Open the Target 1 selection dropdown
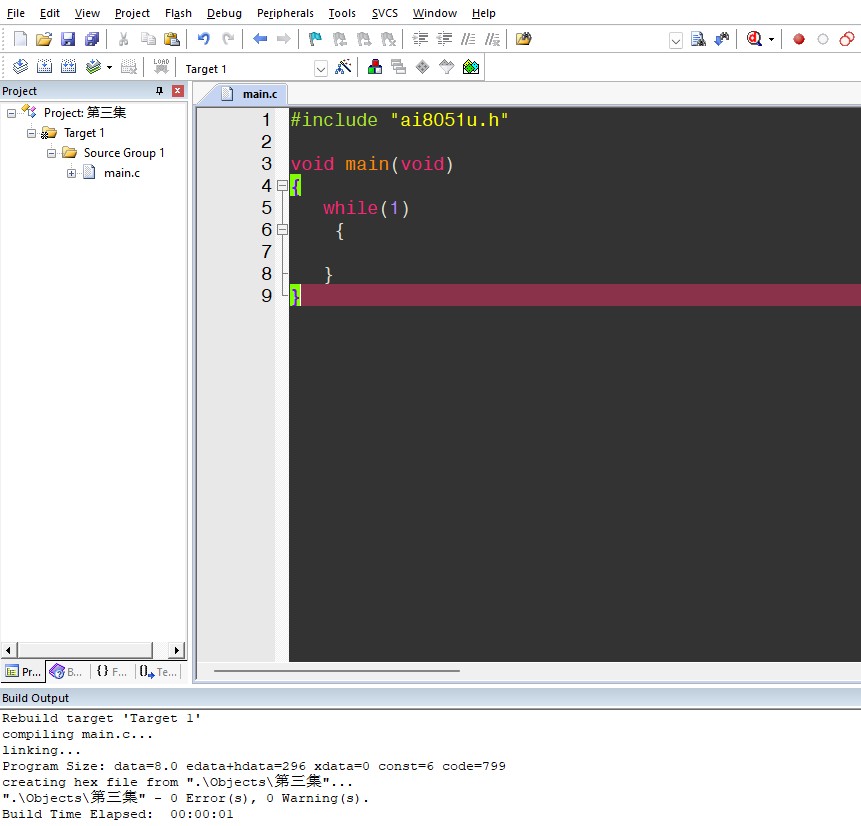Image resolution: width=861 pixels, height=826 pixels. click(321, 69)
